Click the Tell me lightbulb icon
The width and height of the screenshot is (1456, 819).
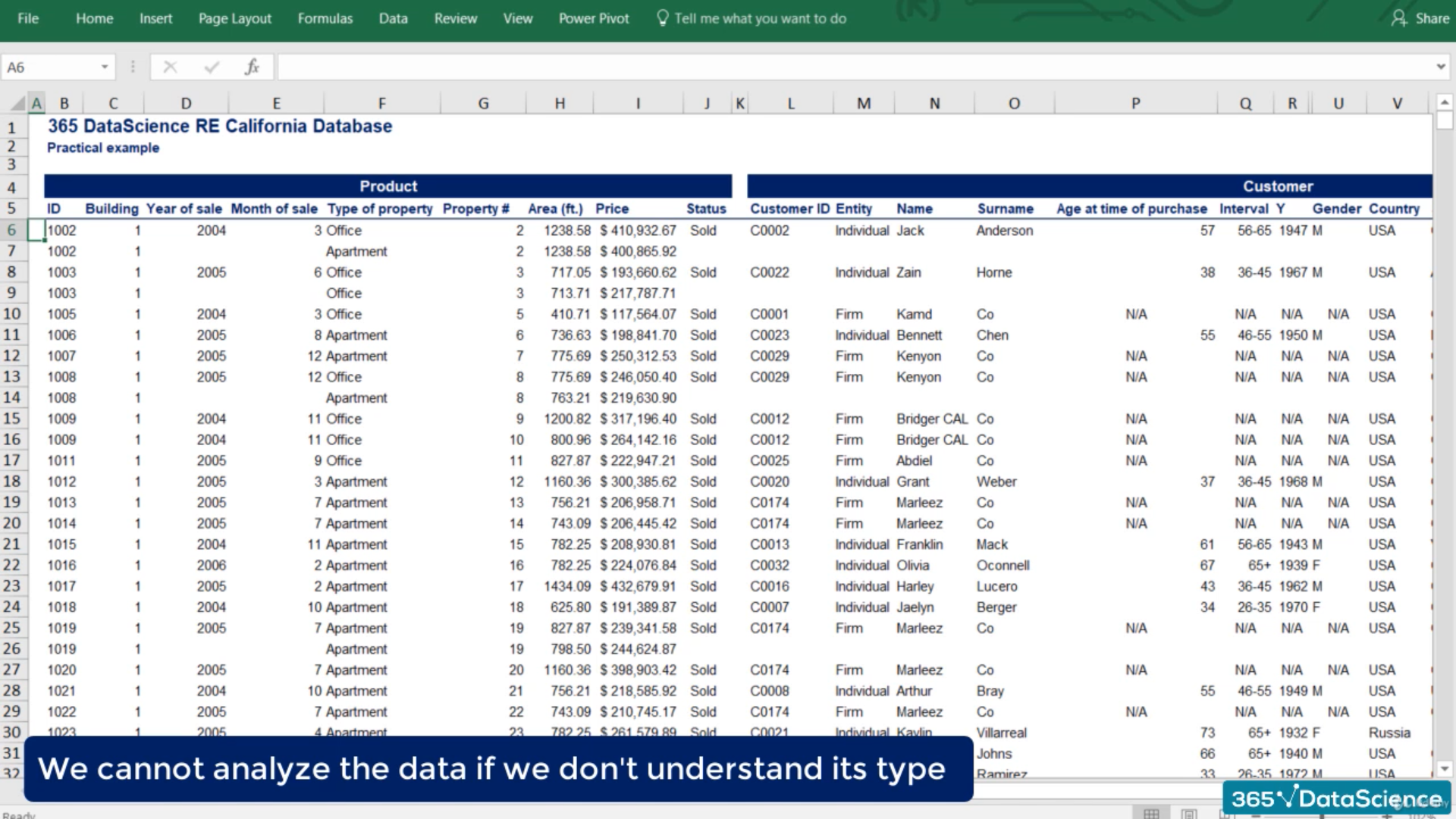(662, 18)
